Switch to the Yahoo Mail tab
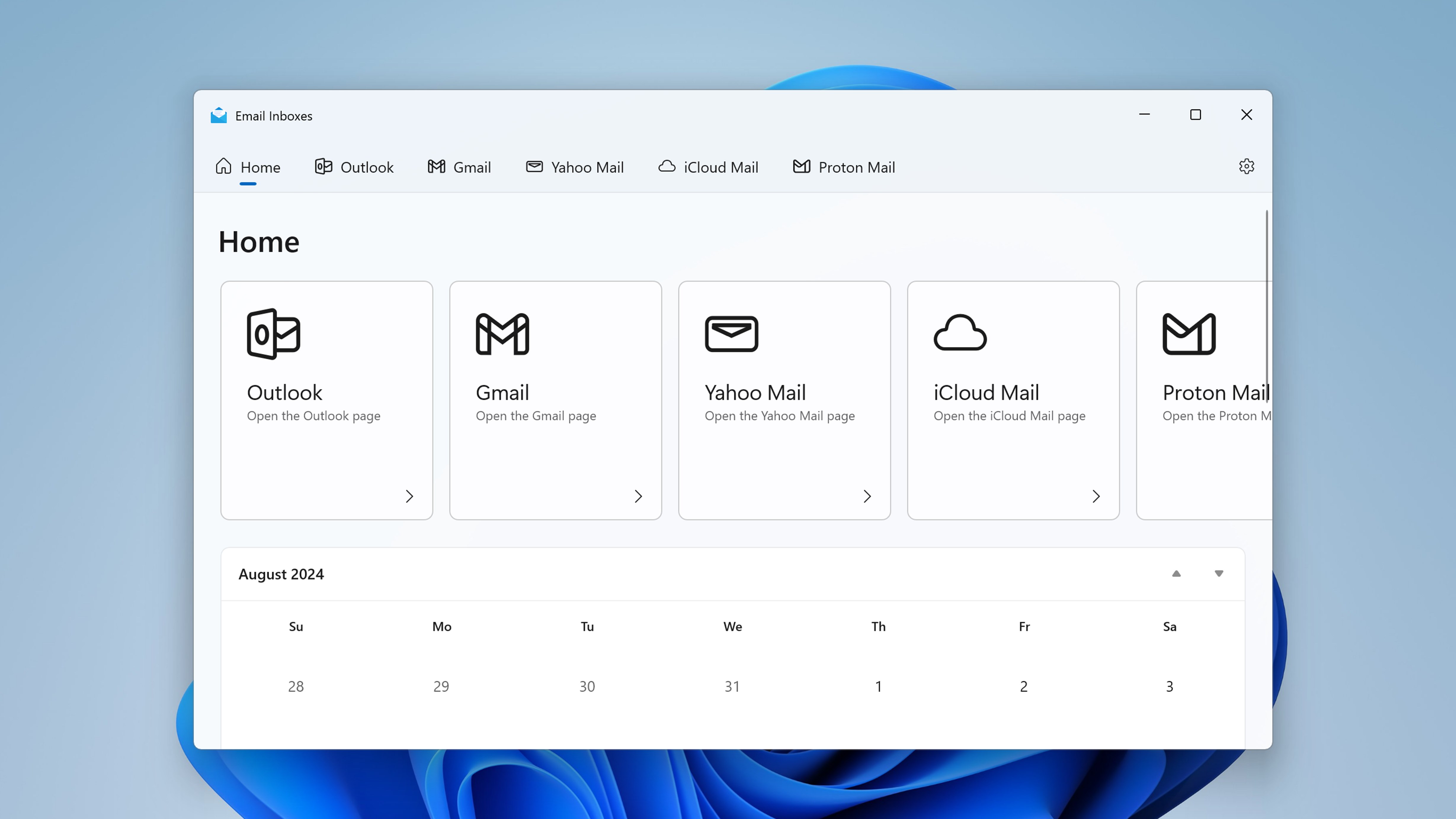Viewport: 1456px width, 819px height. [x=575, y=167]
